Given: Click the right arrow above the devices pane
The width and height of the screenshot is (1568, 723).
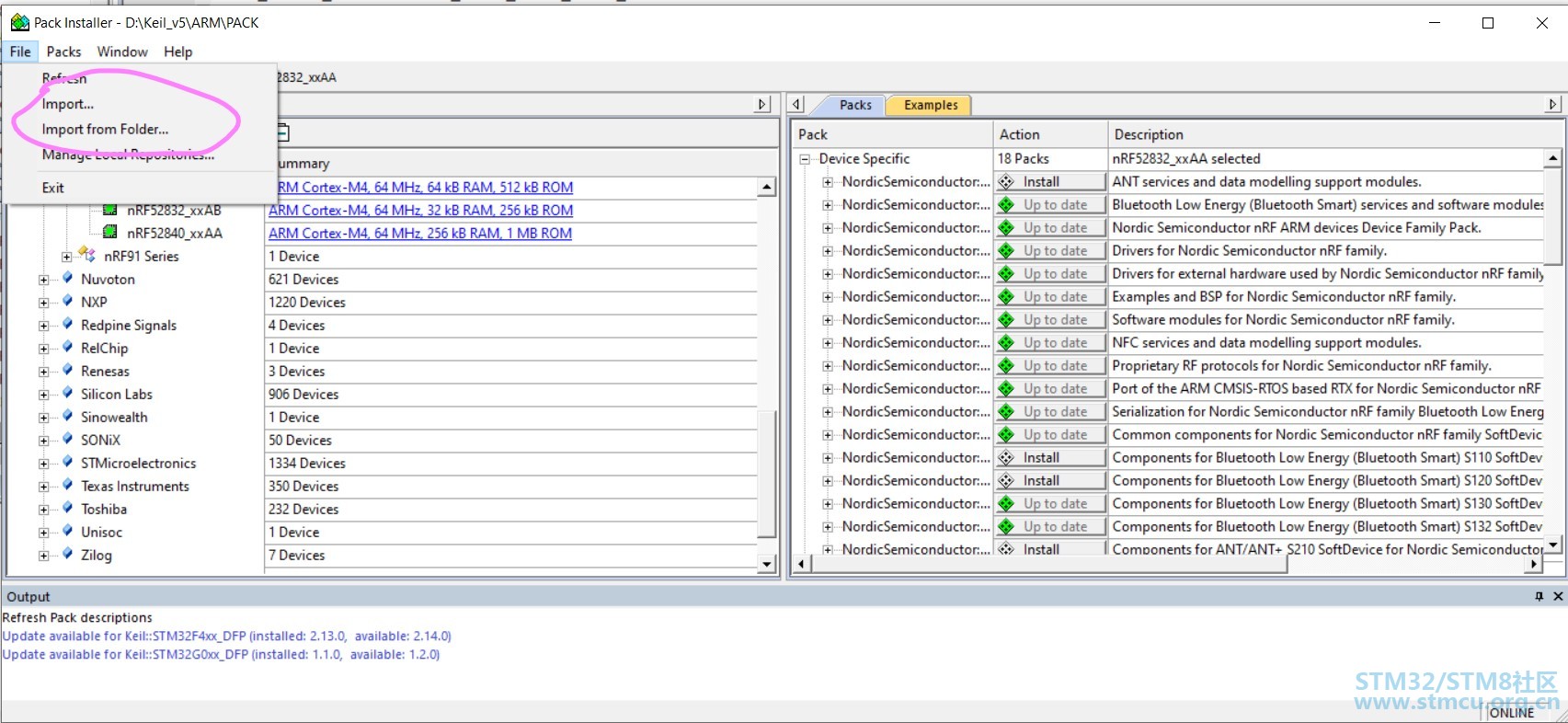Looking at the screenshot, I should point(762,105).
